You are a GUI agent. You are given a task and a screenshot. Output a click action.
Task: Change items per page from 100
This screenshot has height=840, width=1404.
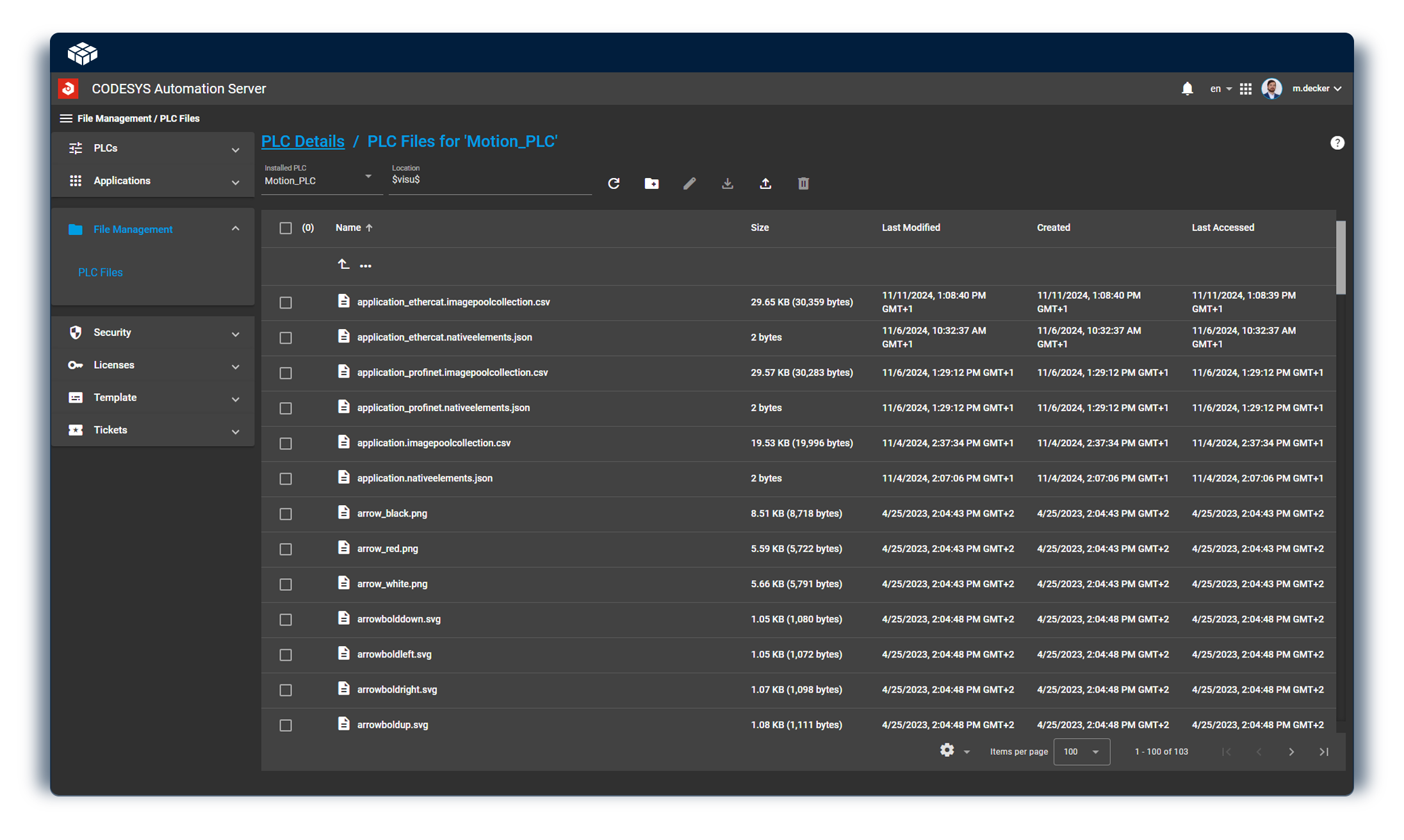click(1081, 752)
